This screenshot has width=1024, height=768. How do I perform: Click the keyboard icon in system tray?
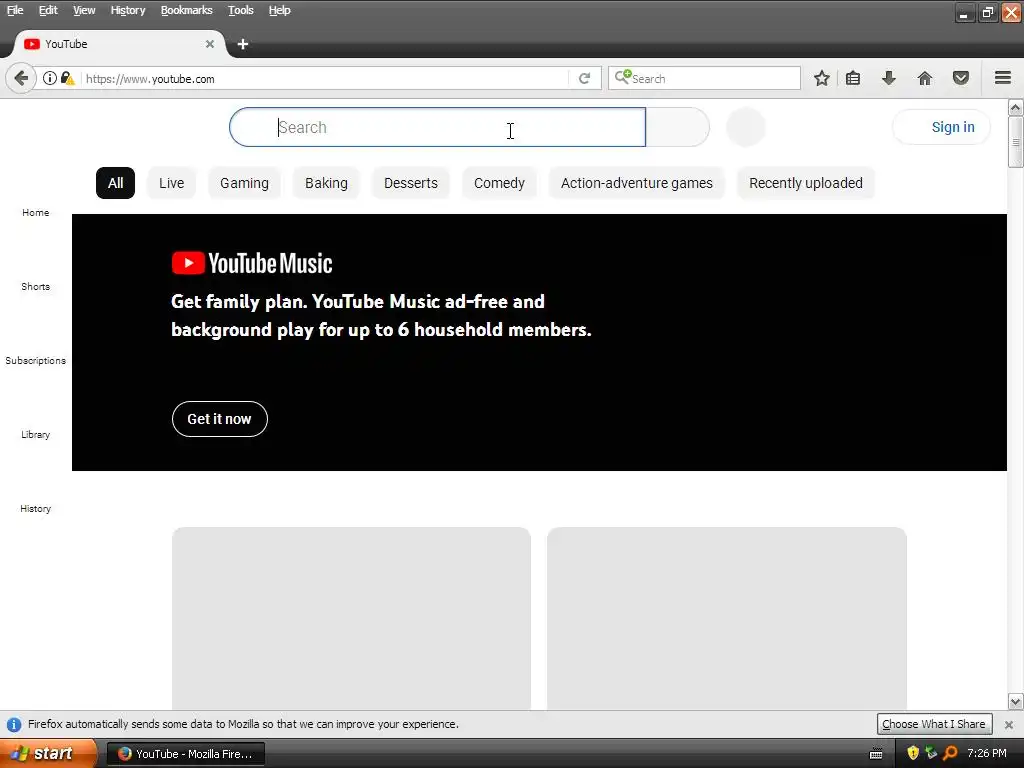876,754
